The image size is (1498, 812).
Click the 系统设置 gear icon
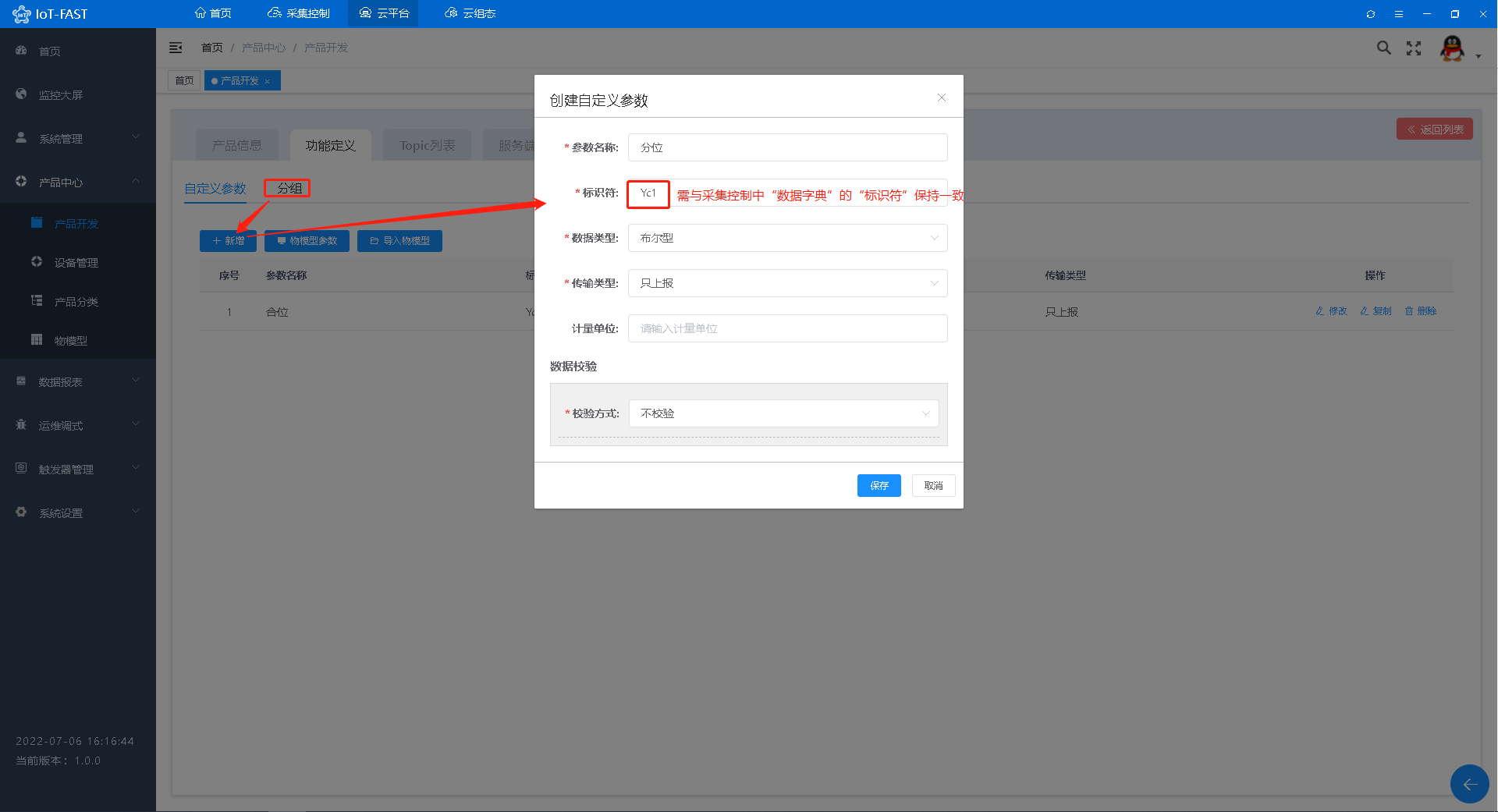21,512
